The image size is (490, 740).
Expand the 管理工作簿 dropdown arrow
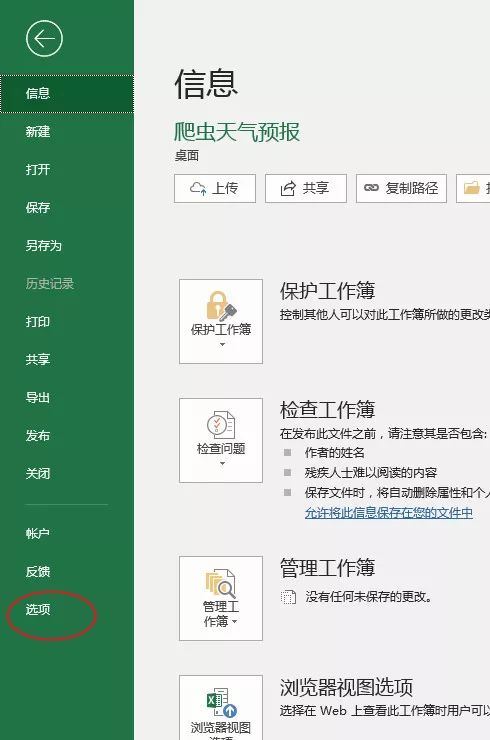(x=235, y=622)
